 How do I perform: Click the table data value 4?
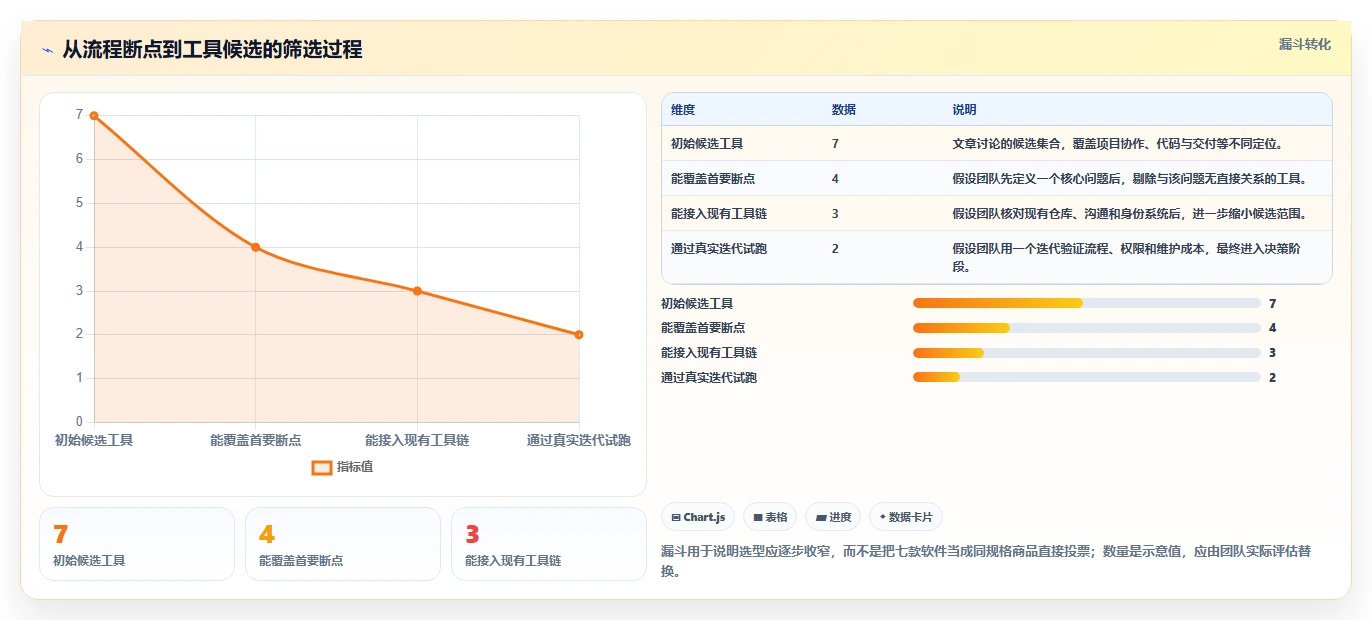click(835, 179)
